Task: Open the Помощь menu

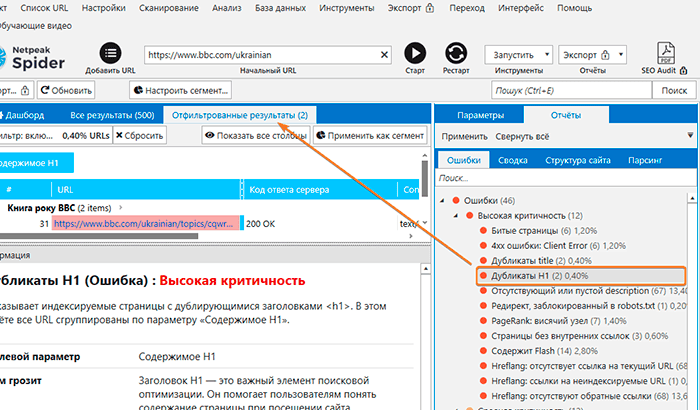Action: click(575, 8)
